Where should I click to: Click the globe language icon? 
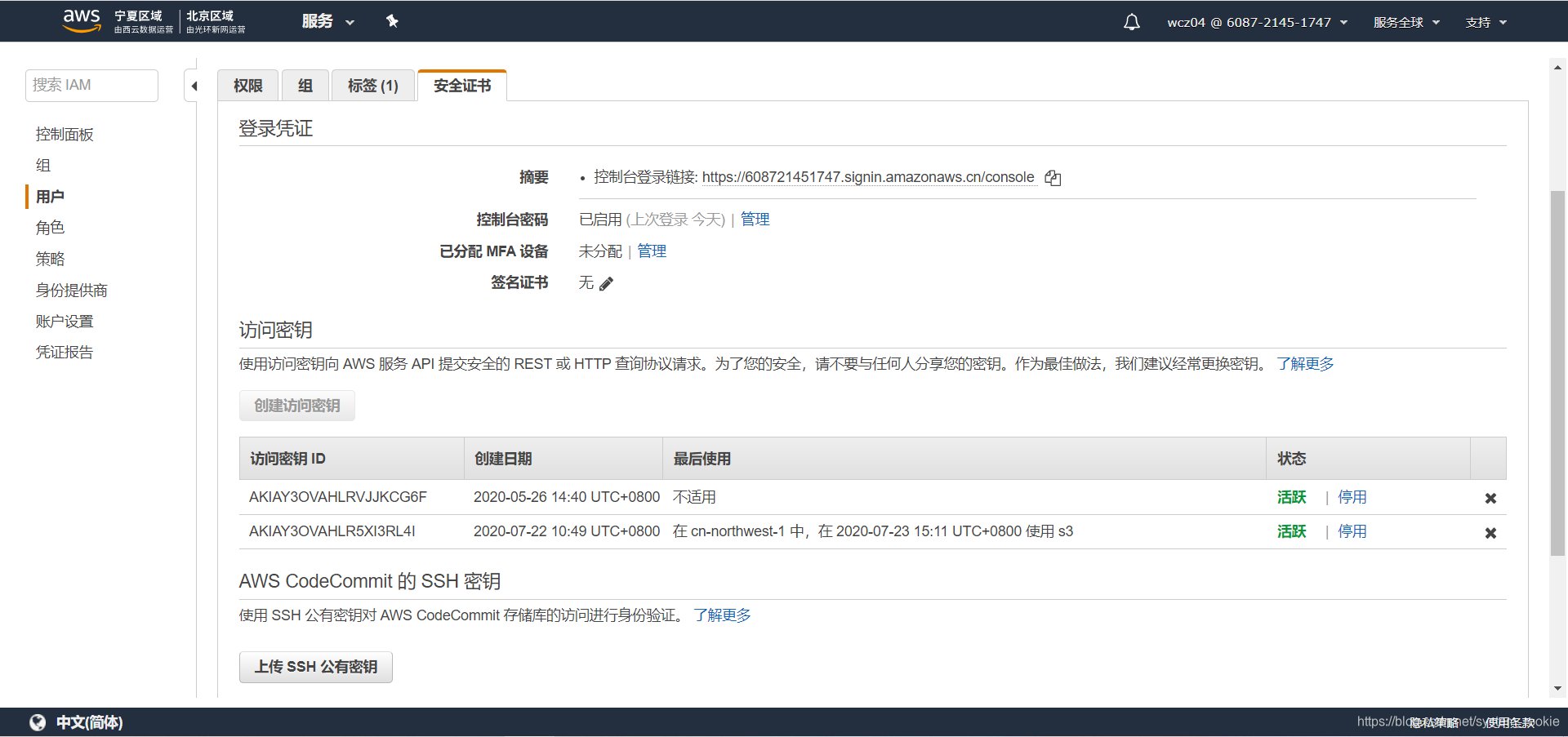point(38,722)
